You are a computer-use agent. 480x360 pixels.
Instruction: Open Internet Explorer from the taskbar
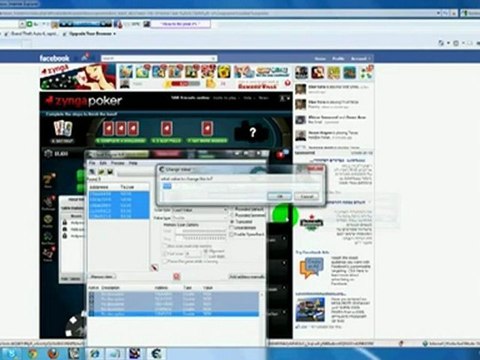(95, 353)
